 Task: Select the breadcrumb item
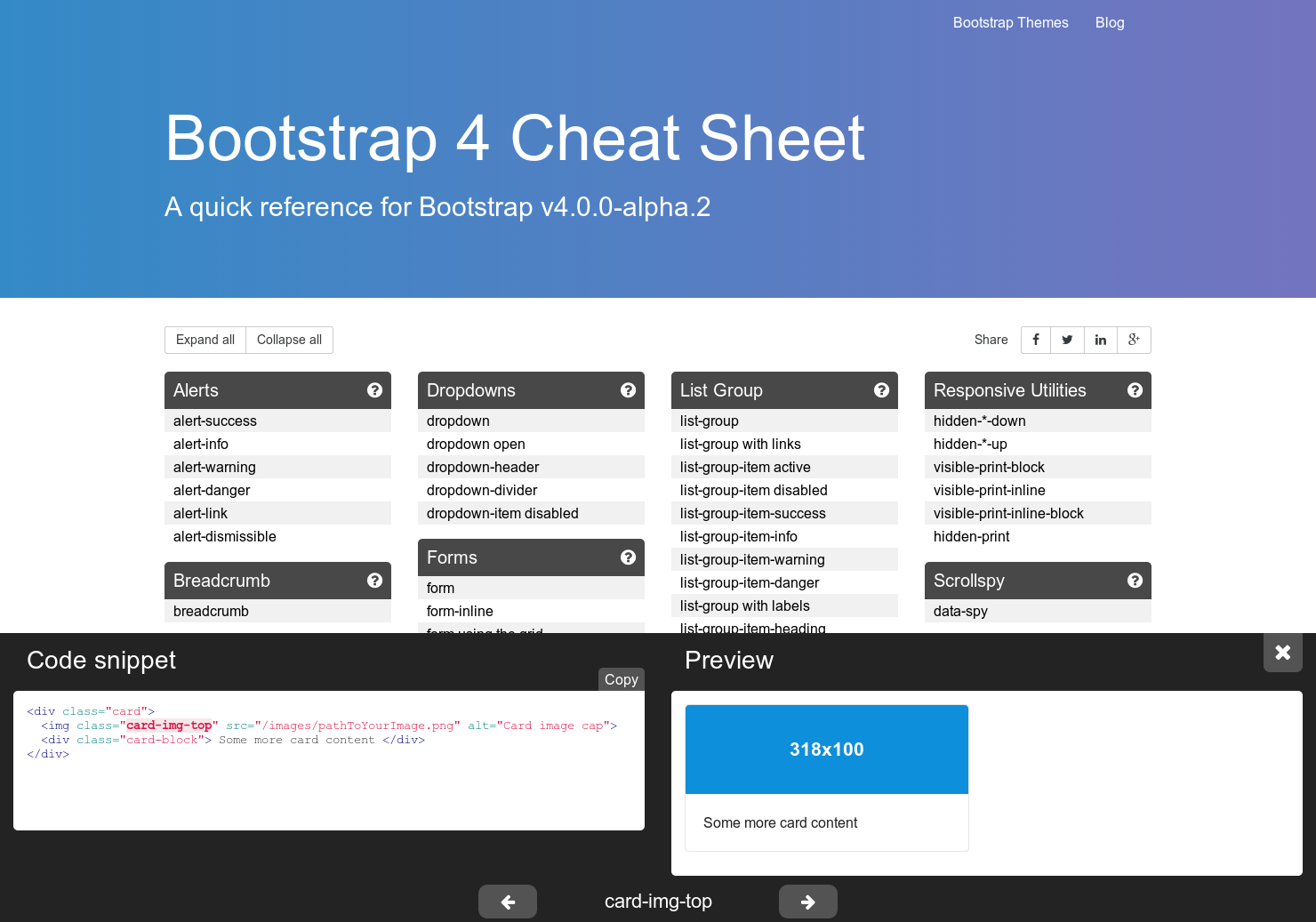point(277,611)
